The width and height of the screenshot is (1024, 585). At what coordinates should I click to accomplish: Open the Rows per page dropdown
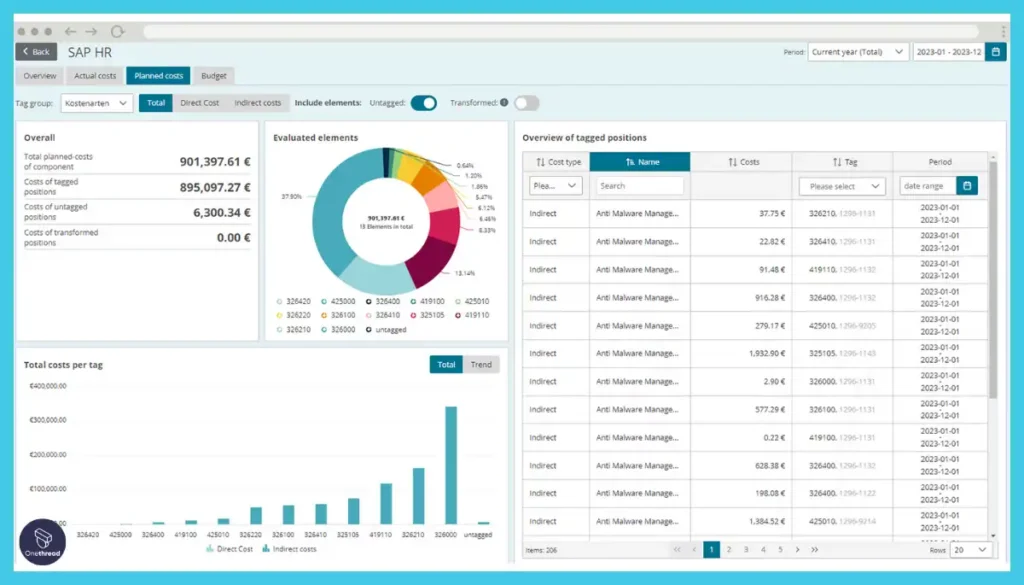click(969, 550)
